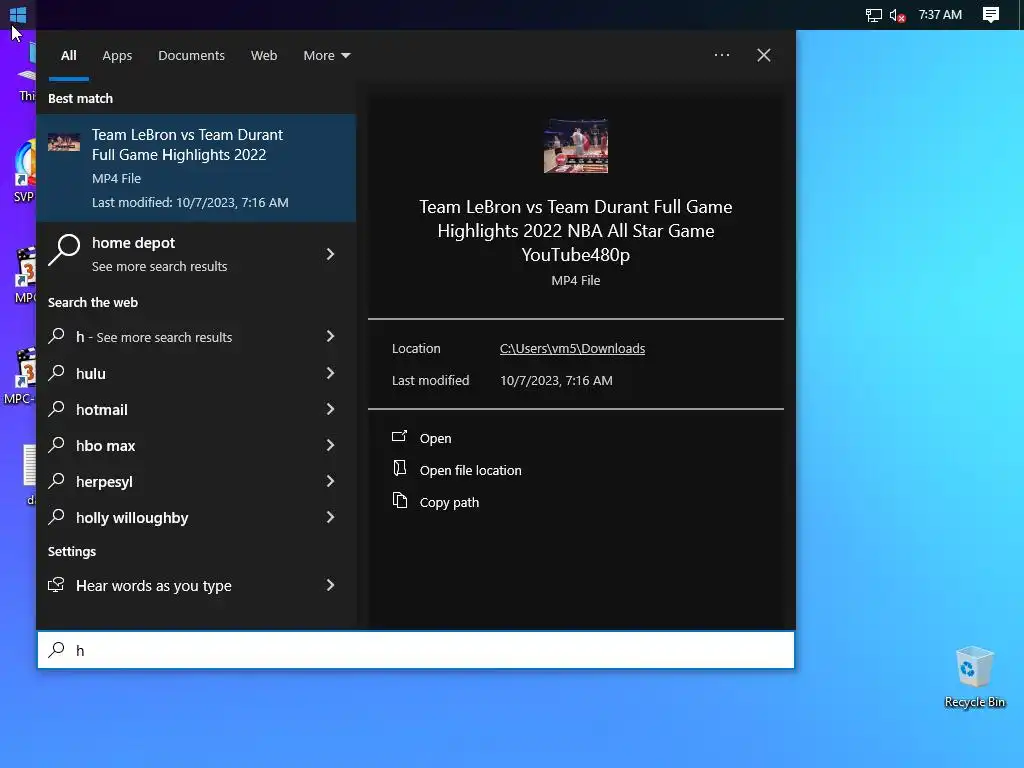Click the Open action icon
The height and width of the screenshot is (768, 1024).
[x=400, y=436]
